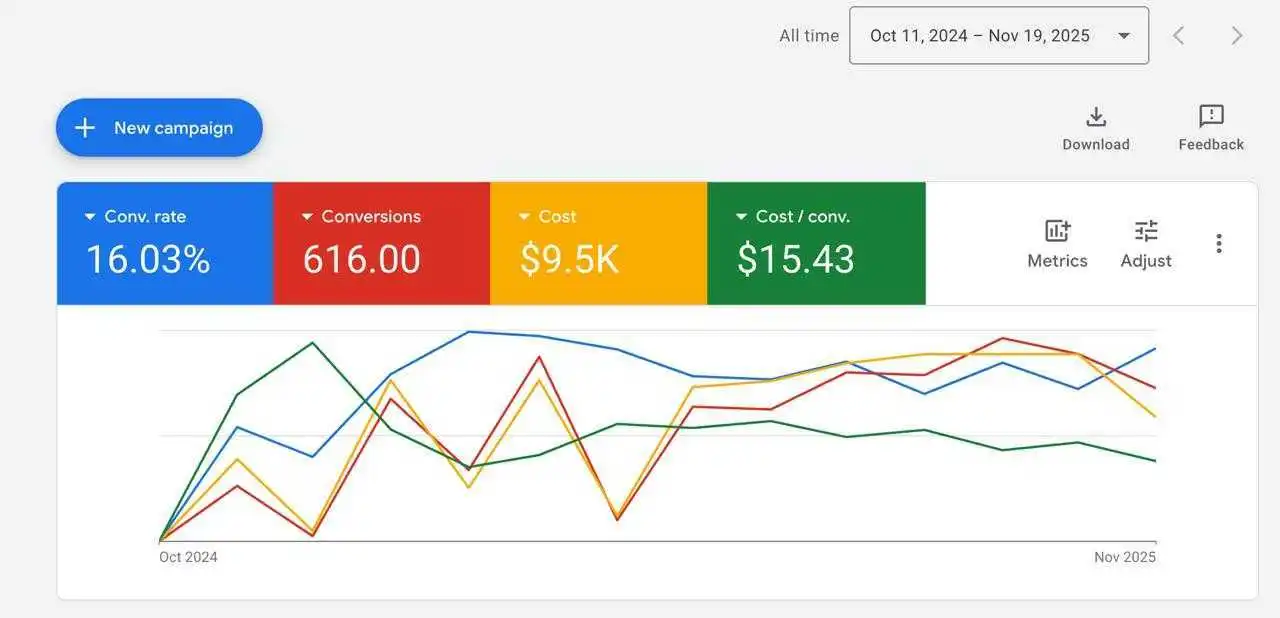Expand the Cost metric dropdown arrow
This screenshot has height=618, width=1280.
pyautogui.click(x=524, y=217)
